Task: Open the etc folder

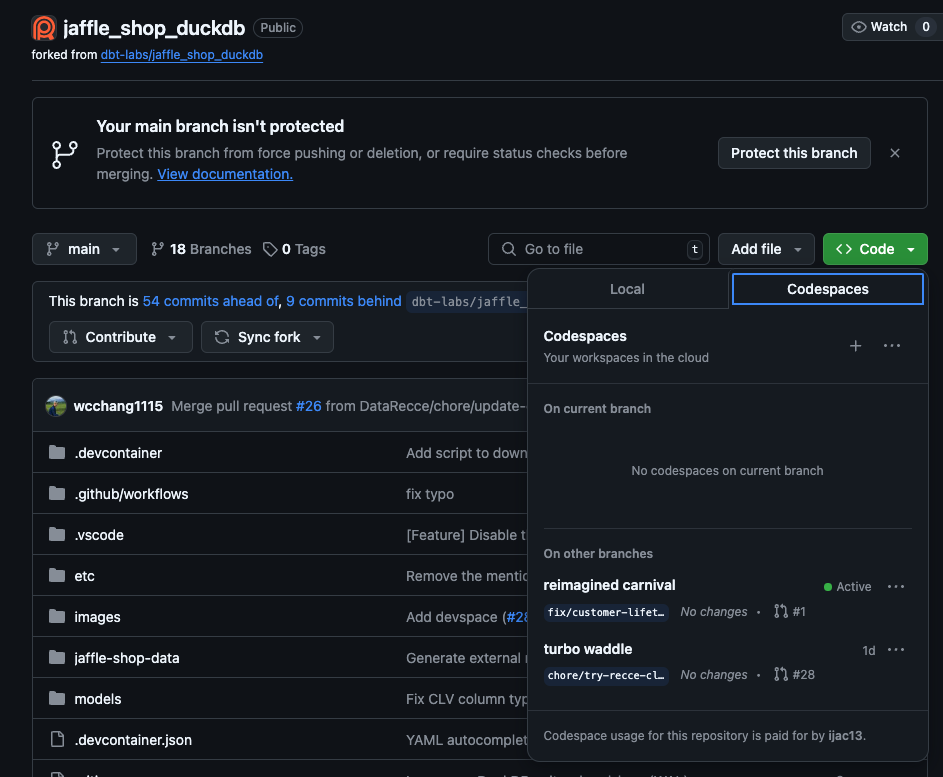Action: coord(84,576)
